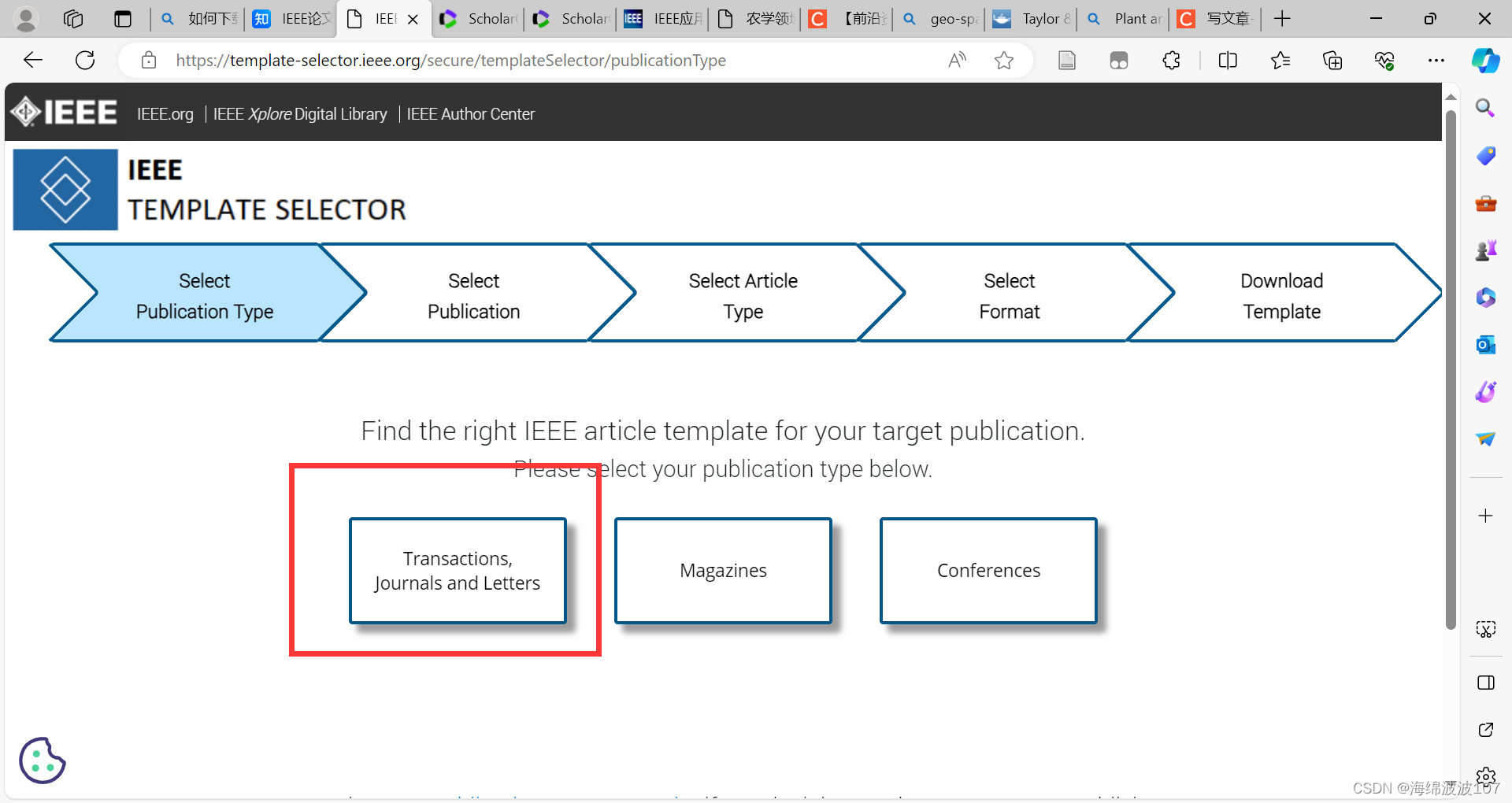The image size is (1512, 803).
Task: Click the sidebar screenshot capture icon
Action: (1485, 629)
